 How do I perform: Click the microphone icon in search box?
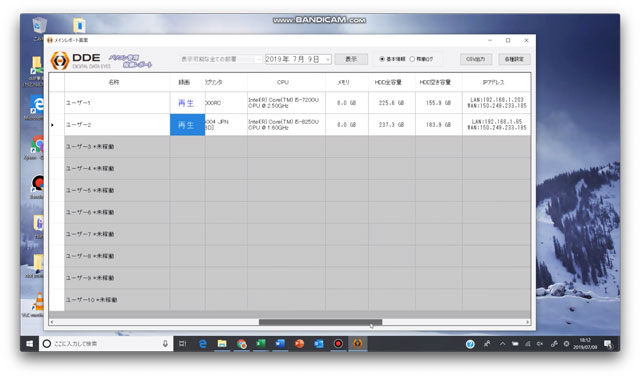pos(165,344)
